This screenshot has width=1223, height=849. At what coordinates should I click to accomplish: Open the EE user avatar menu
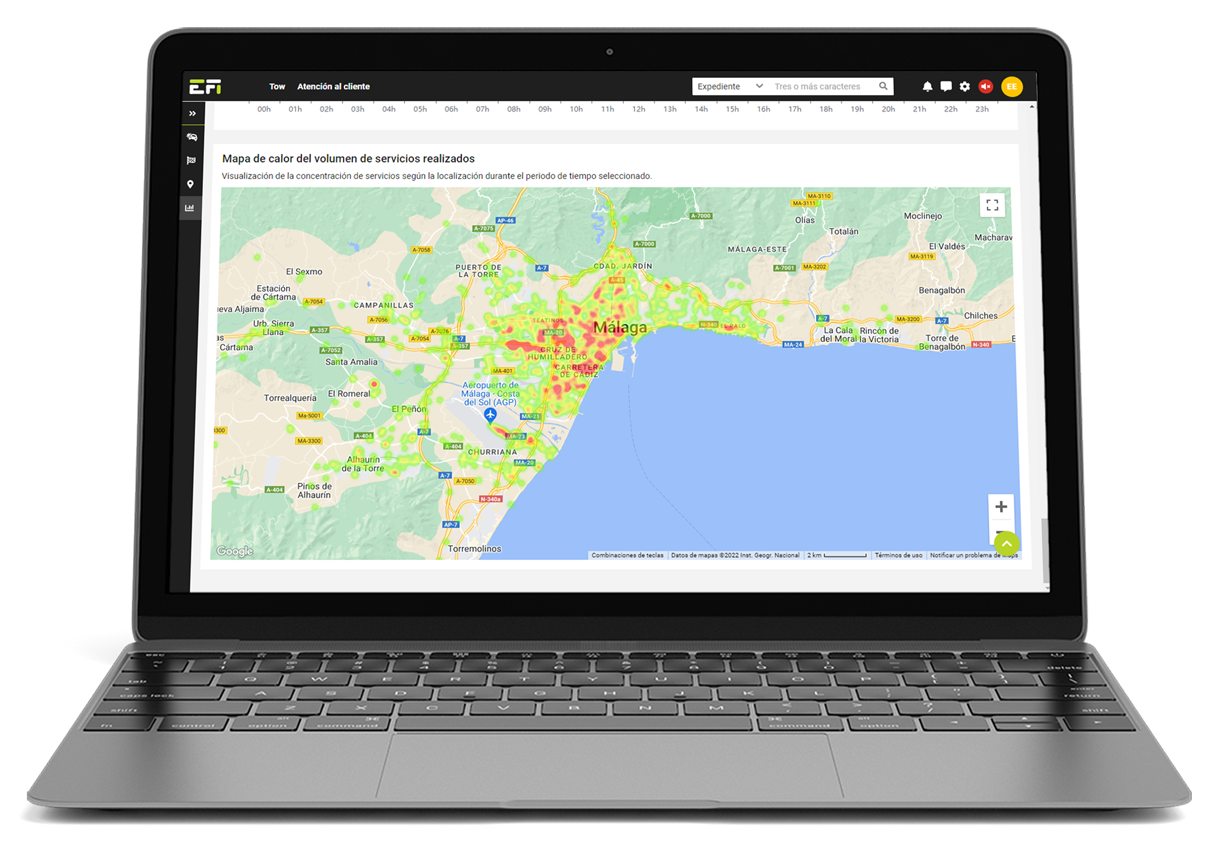1012,87
